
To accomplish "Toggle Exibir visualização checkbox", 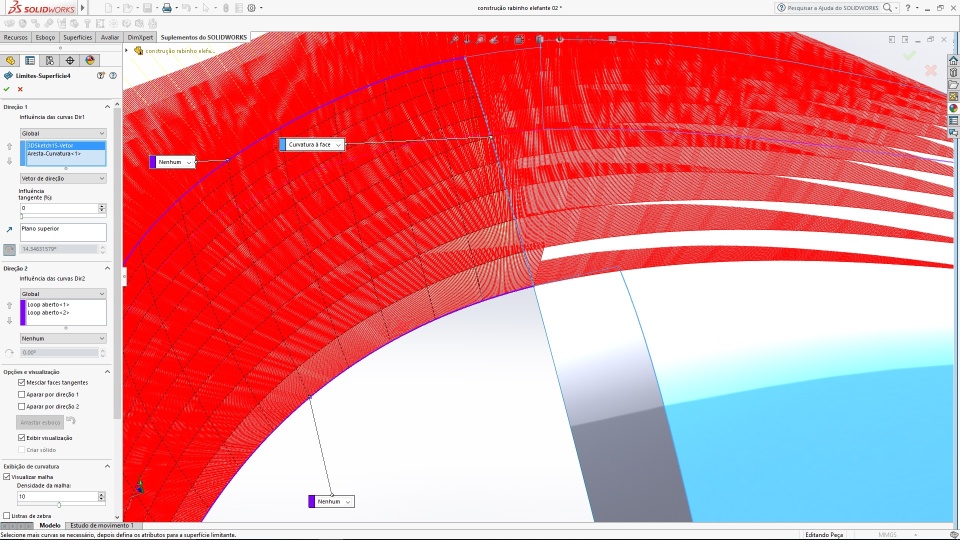I will 21,438.
